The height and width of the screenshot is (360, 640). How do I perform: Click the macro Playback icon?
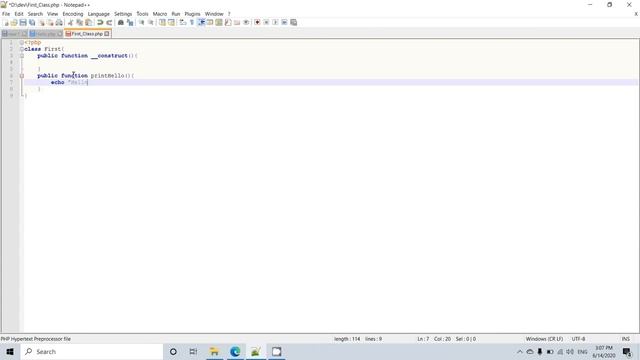click(x=275, y=22)
